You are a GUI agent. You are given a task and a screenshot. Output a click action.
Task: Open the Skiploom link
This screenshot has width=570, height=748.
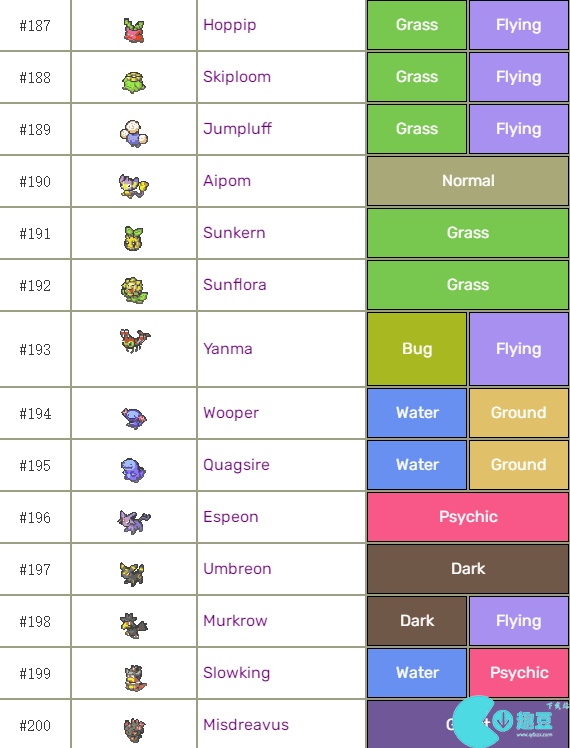click(x=237, y=77)
